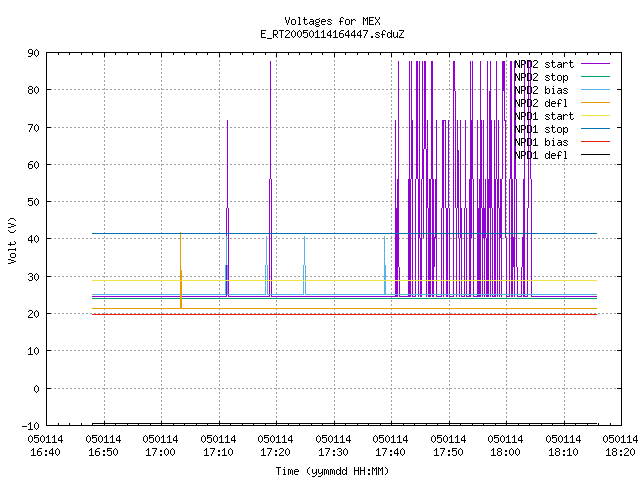This screenshot has width=640, height=480.
Task: Click the red line sample beside NPD1 bias
Action: point(595,142)
